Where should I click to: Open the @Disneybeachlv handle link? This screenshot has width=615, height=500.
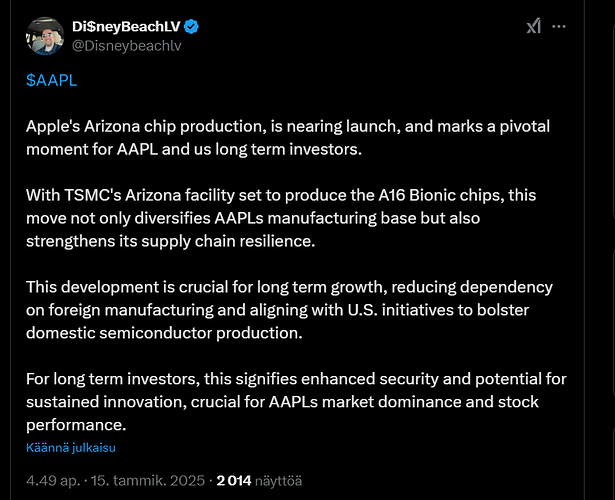click(x=127, y=46)
